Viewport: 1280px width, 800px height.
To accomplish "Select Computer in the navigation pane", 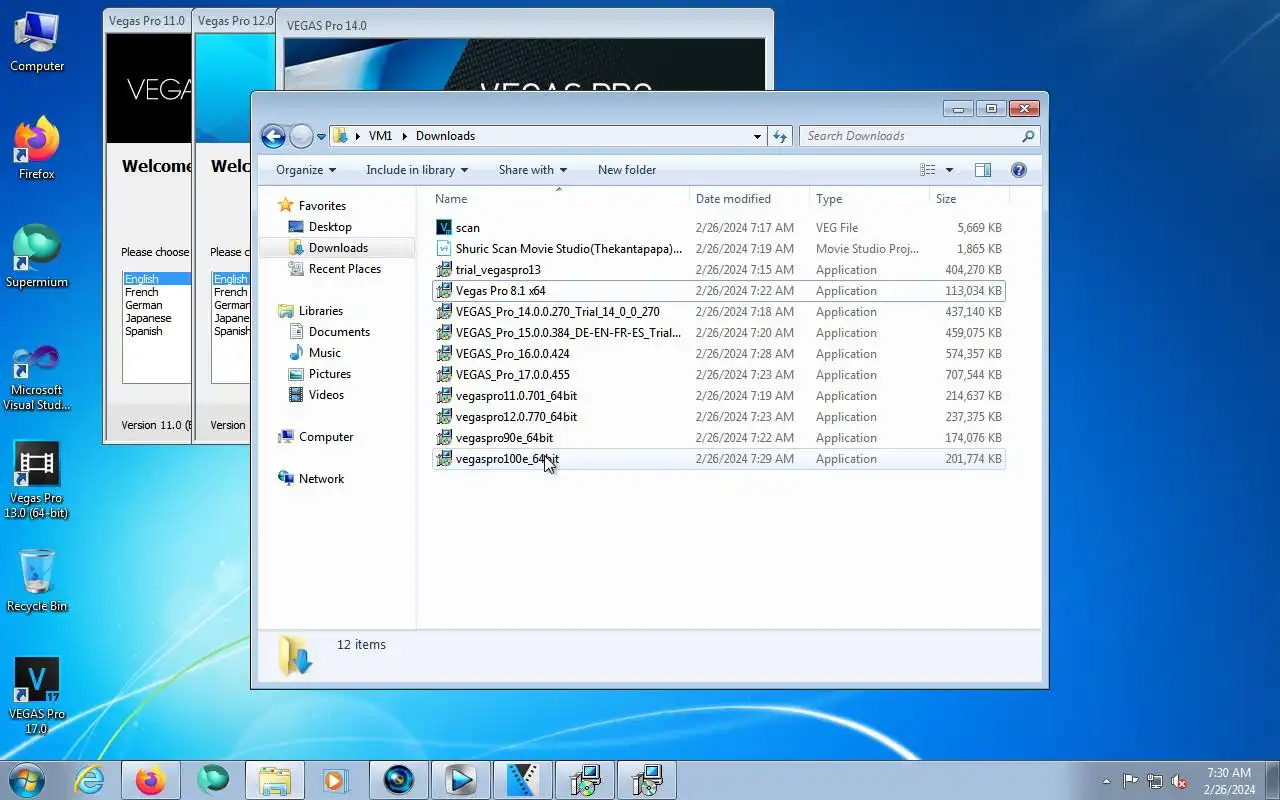I will coord(326,437).
